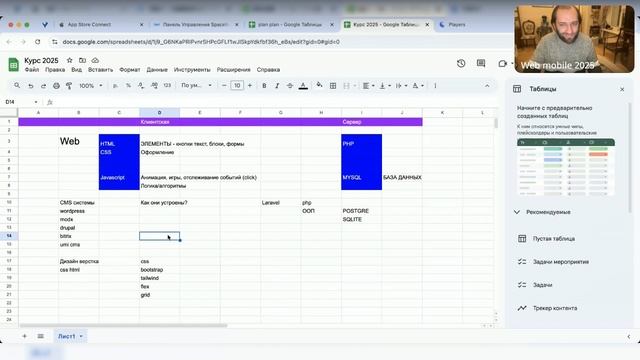Reload the browser page
The width and height of the screenshot is (640, 360).
pos(38,42)
